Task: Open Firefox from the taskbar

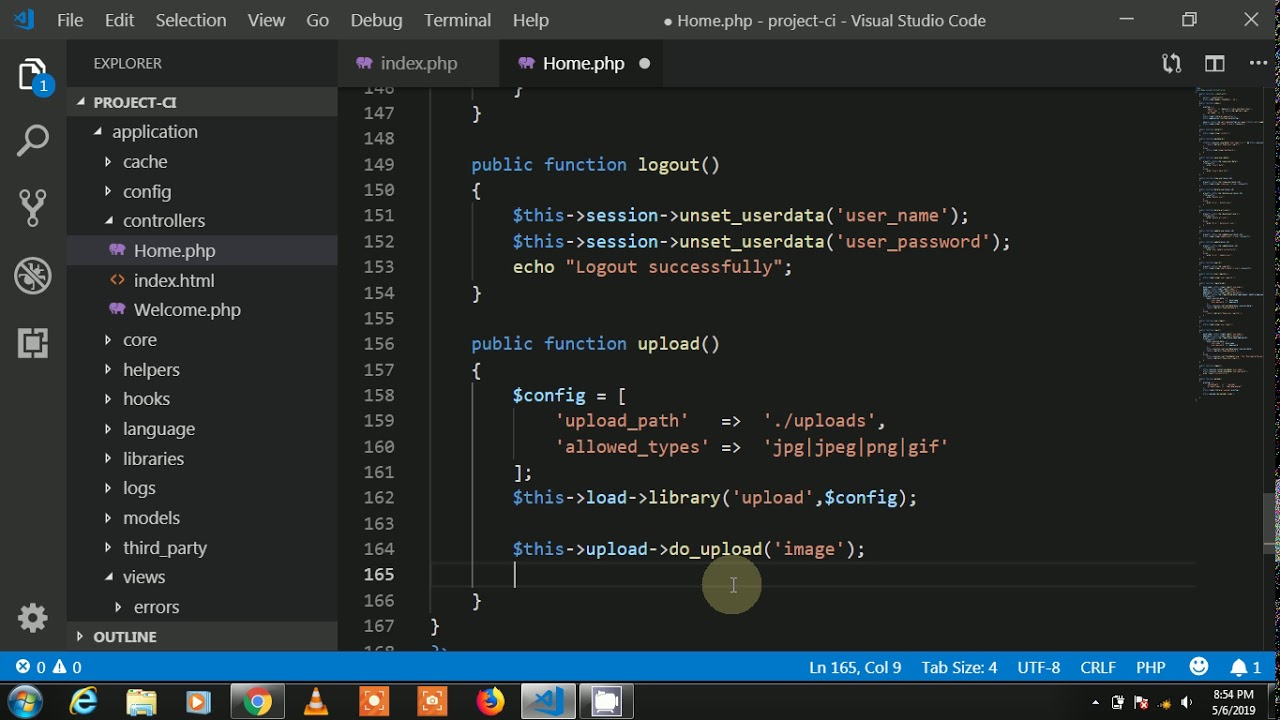Action: tap(490, 702)
